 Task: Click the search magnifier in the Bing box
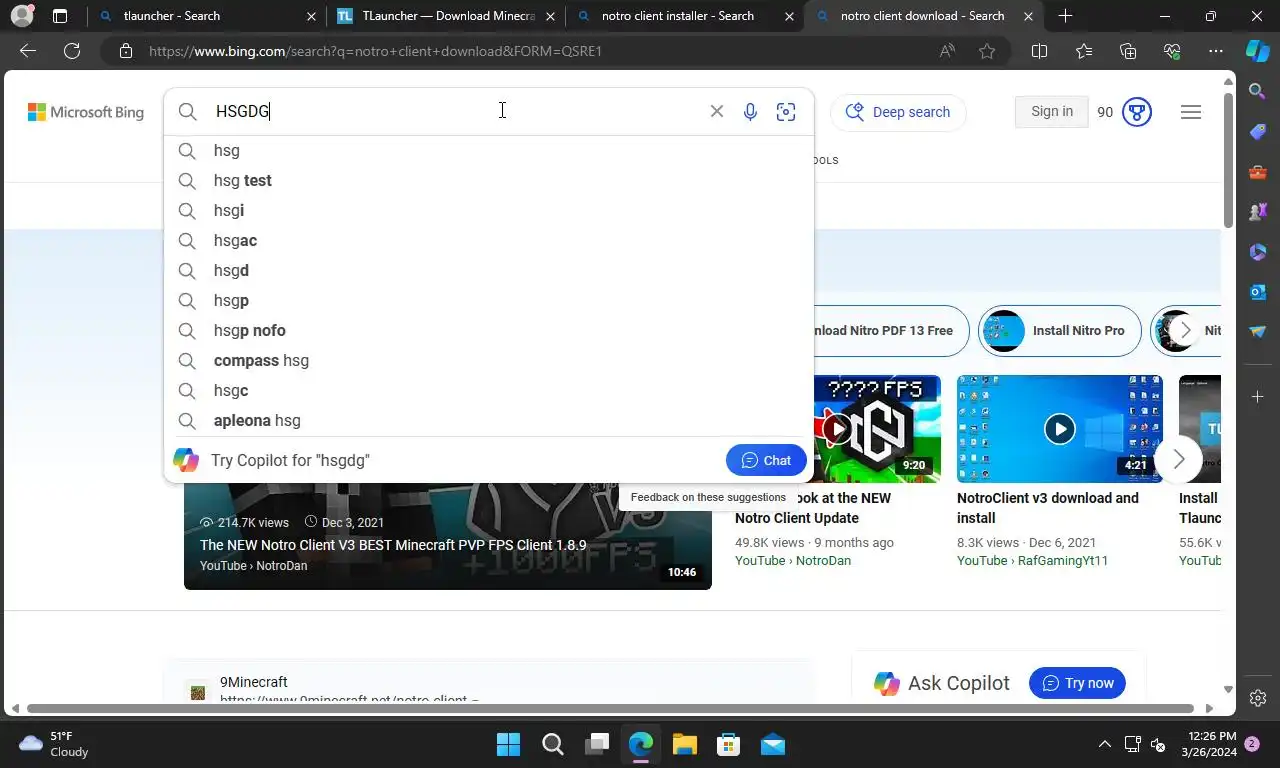point(188,111)
